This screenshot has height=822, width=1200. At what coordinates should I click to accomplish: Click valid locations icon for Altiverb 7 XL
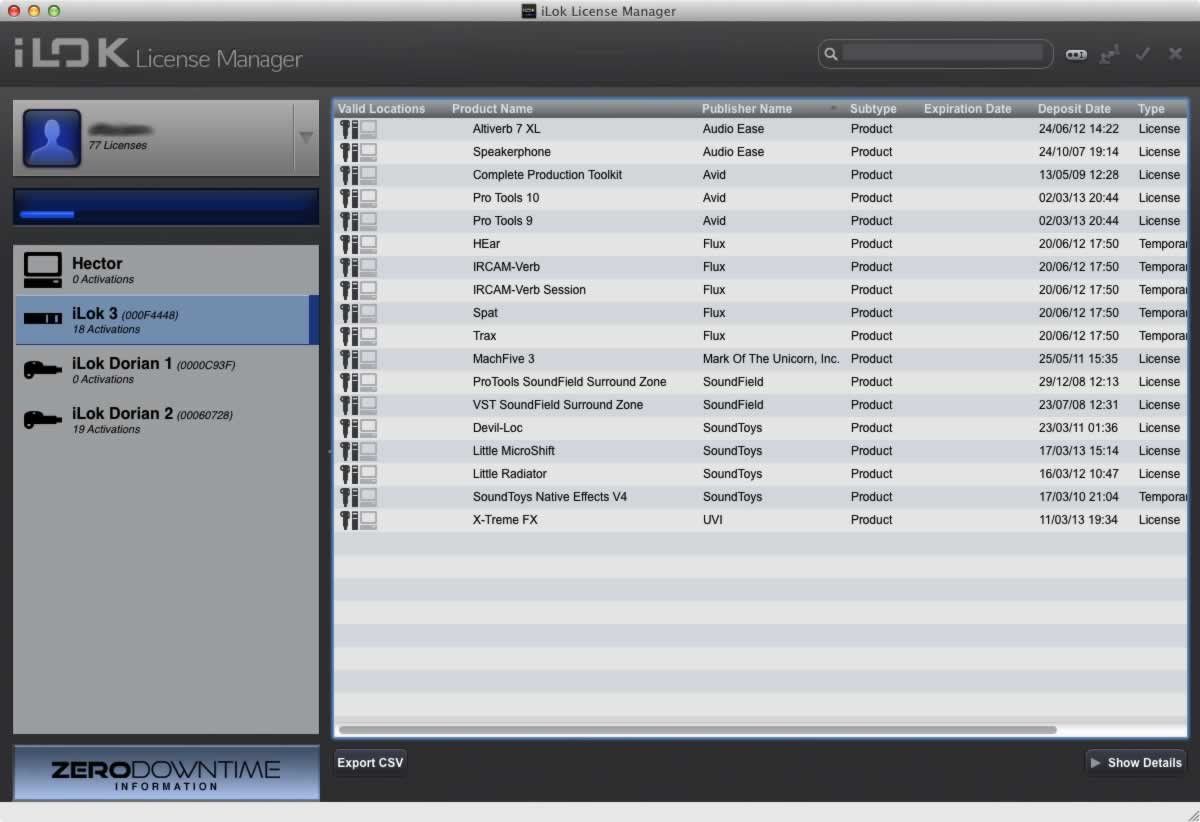(357, 129)
